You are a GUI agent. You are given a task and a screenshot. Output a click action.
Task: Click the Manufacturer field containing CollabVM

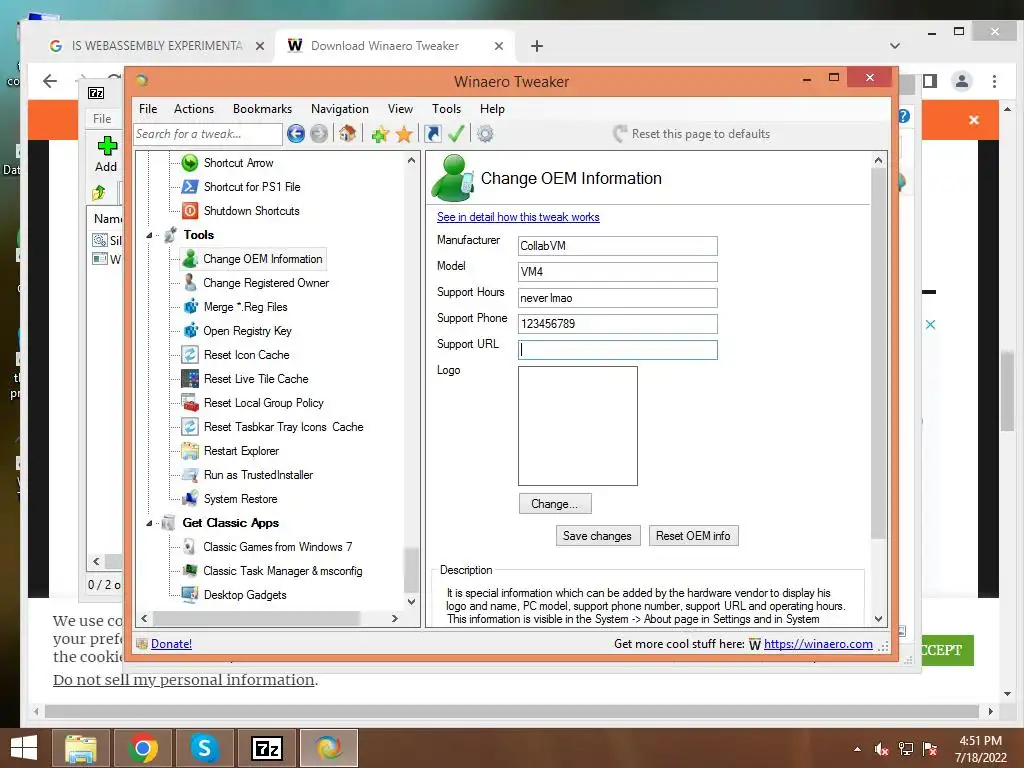click(618, 246)
